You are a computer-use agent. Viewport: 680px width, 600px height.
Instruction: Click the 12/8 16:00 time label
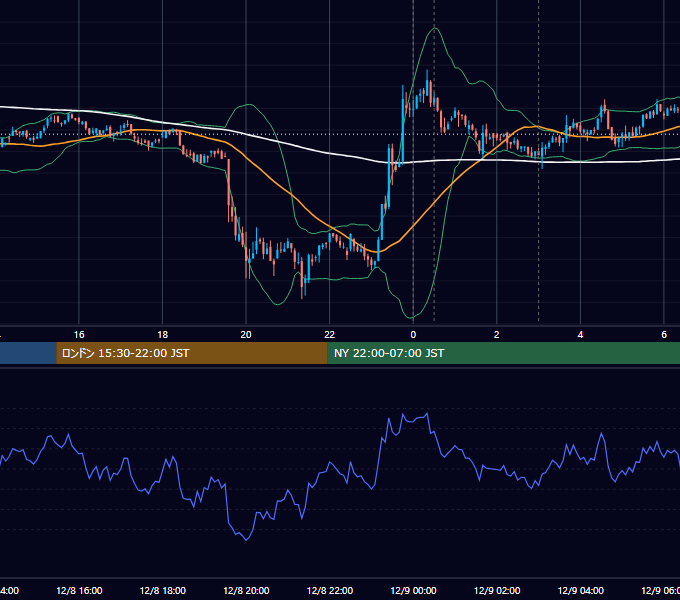click(x=79, y=590)
